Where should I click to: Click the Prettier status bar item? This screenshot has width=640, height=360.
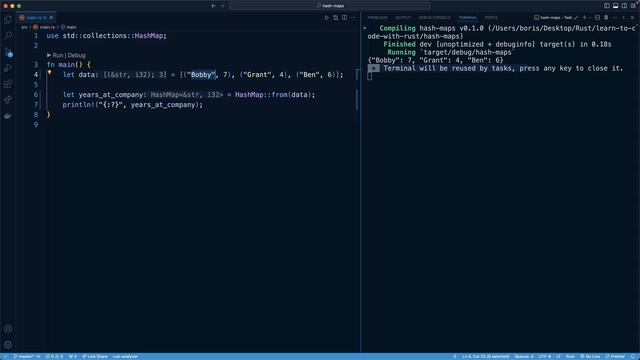coord(615,356)
